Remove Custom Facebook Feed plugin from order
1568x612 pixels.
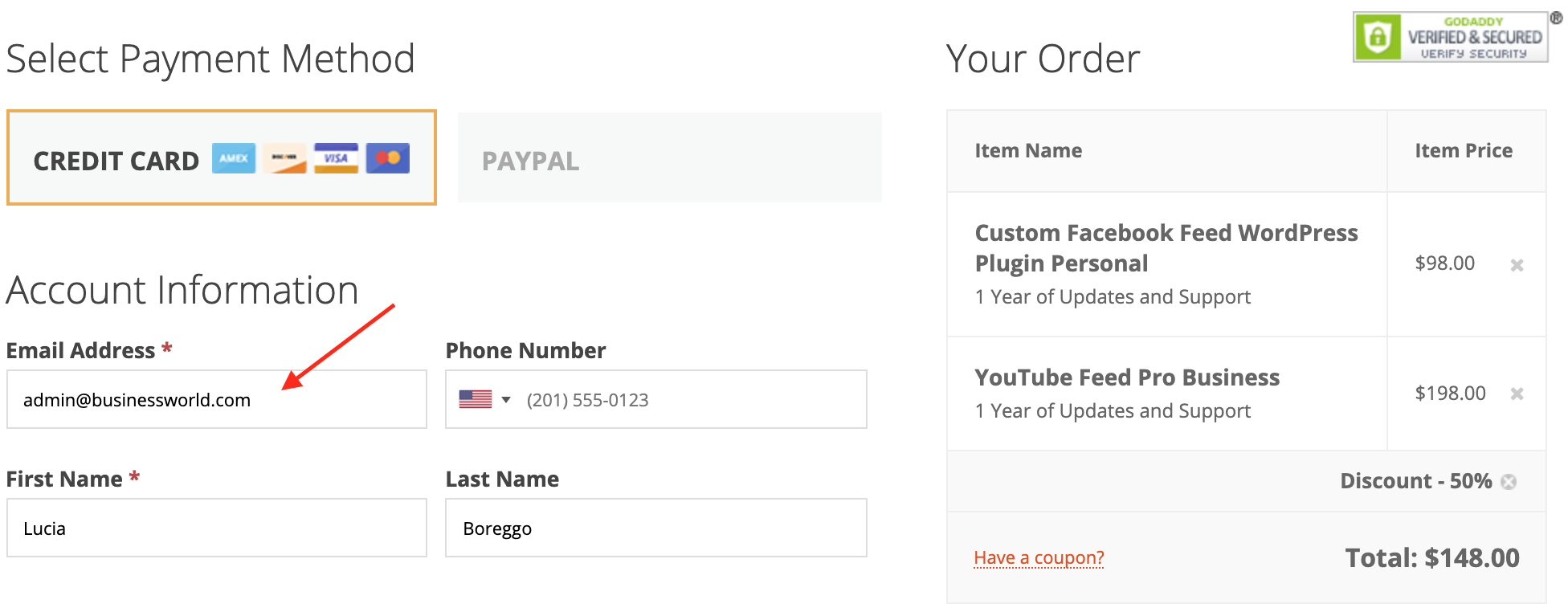point(1517,265)
